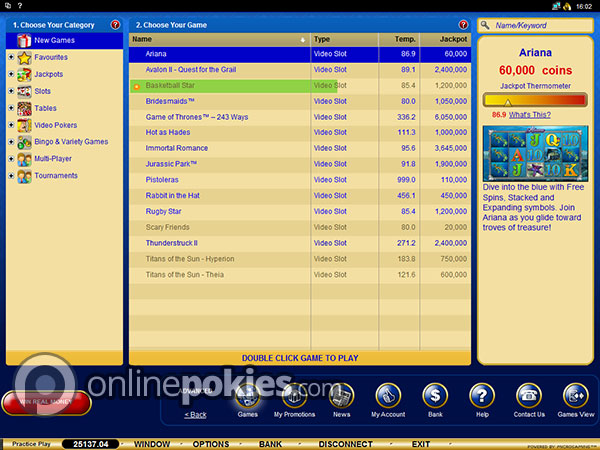This screenshot has height=450, width=600.
Task: Expand the Tables category
Action: (x=11, y=108)
